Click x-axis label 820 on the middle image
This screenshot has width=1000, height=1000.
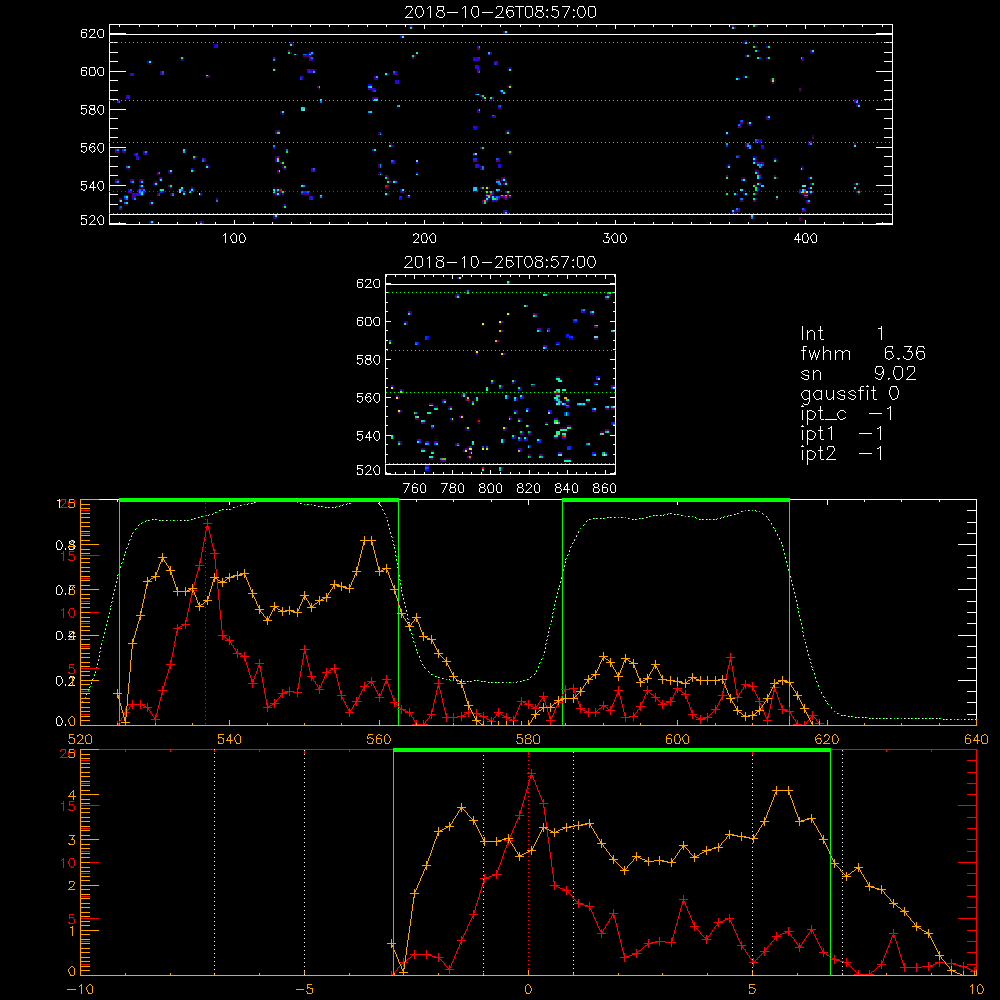coord(529,489)
